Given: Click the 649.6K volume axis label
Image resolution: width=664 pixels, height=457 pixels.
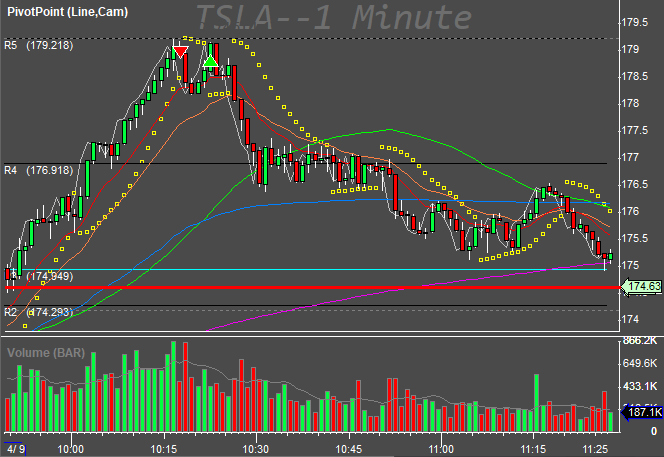Looking at the screenshot, I should click(x=639, y=363).
